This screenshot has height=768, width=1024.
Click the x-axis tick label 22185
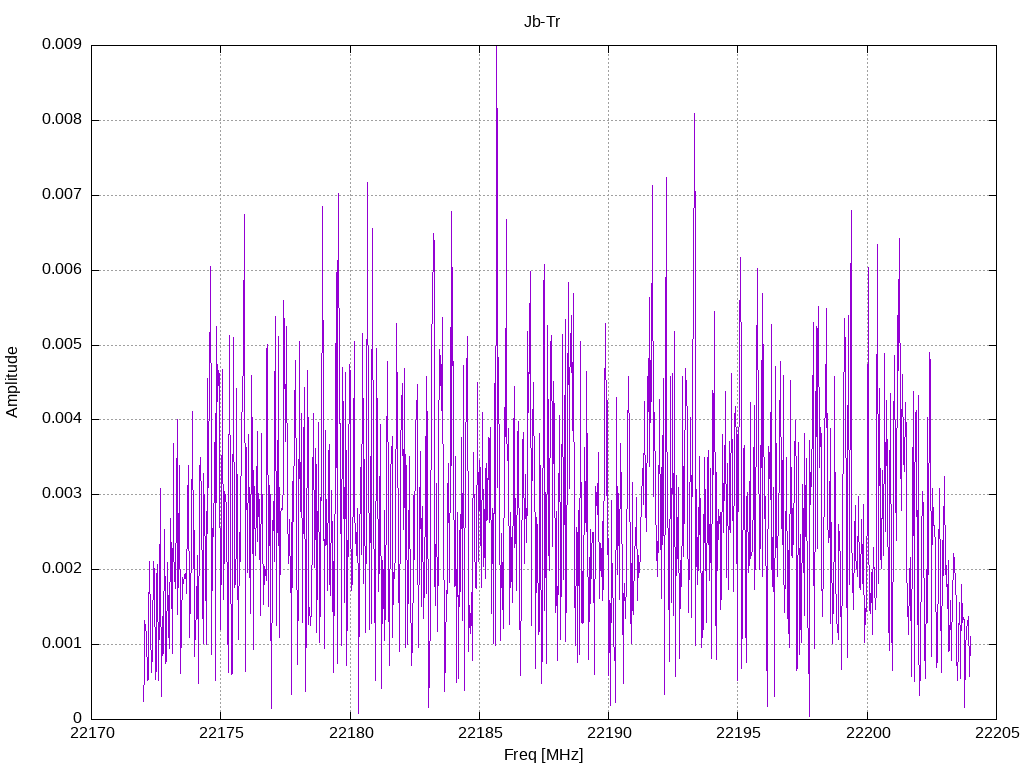point(480,733)
